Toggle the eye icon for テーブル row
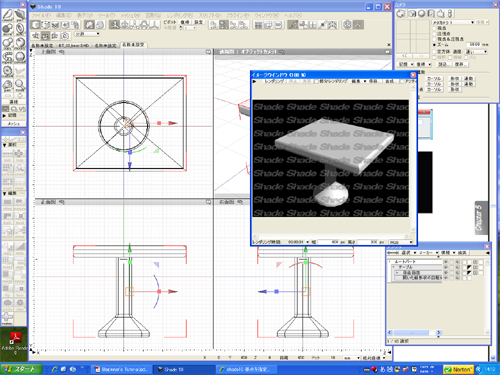This screenshot has width=500, height=375. click(446, 267)
